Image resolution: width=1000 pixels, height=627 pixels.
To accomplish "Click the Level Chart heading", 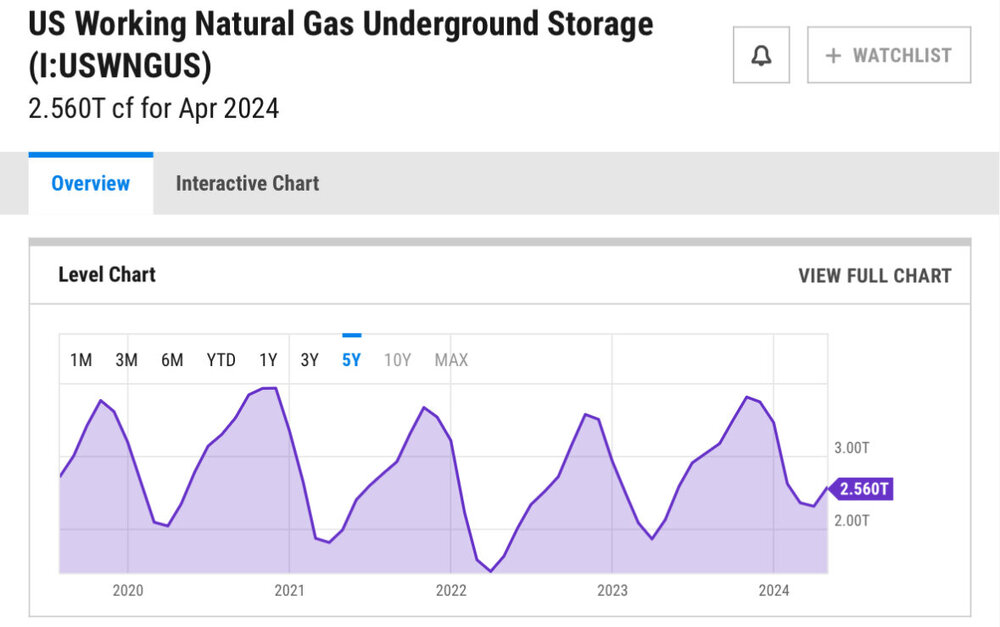I will 107,275.
